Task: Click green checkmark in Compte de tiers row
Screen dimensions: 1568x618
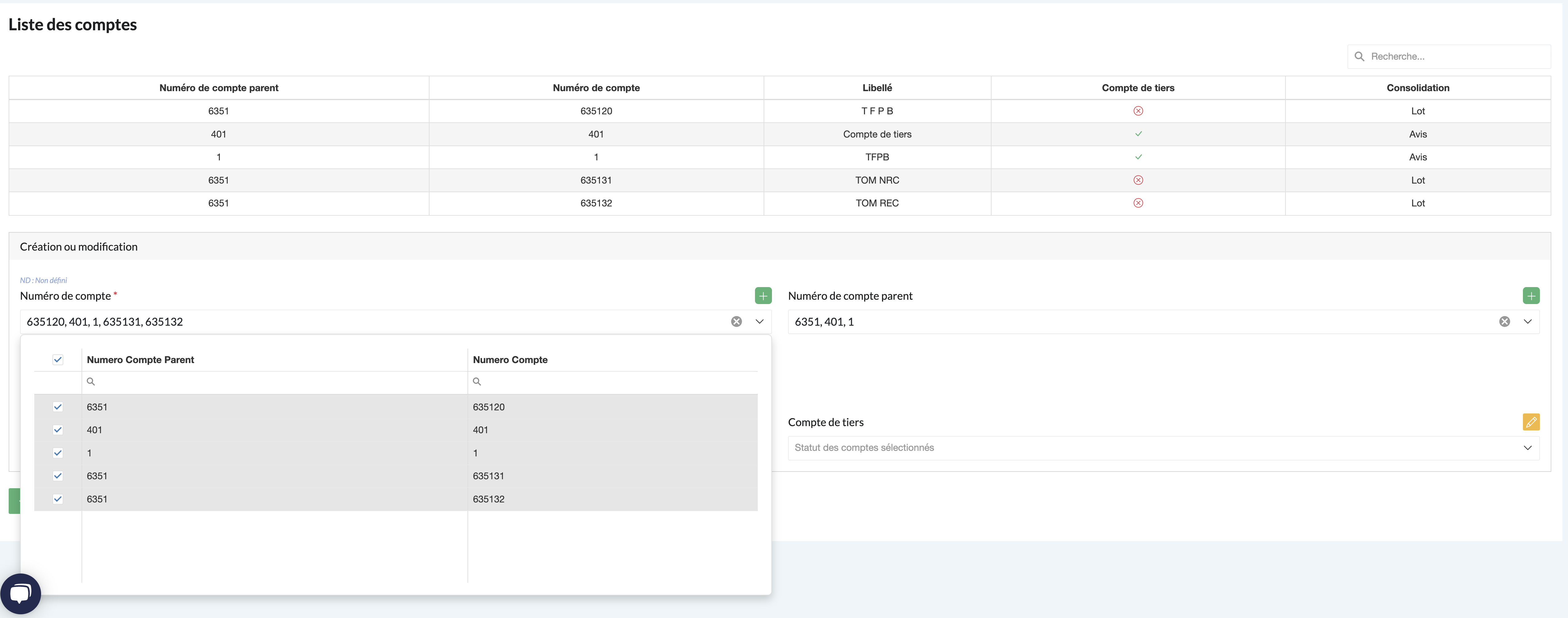Action: (x=1138, y=134)
